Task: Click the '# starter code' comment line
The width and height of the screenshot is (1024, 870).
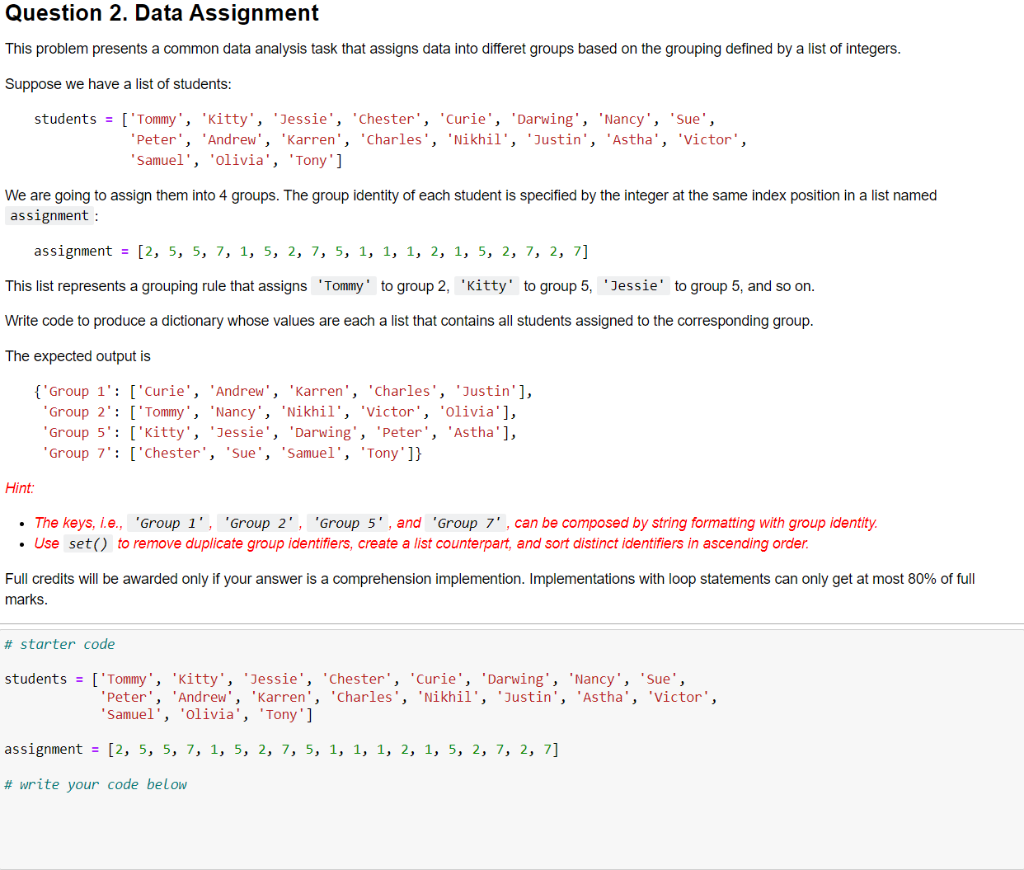Action: tap(62, 643)
